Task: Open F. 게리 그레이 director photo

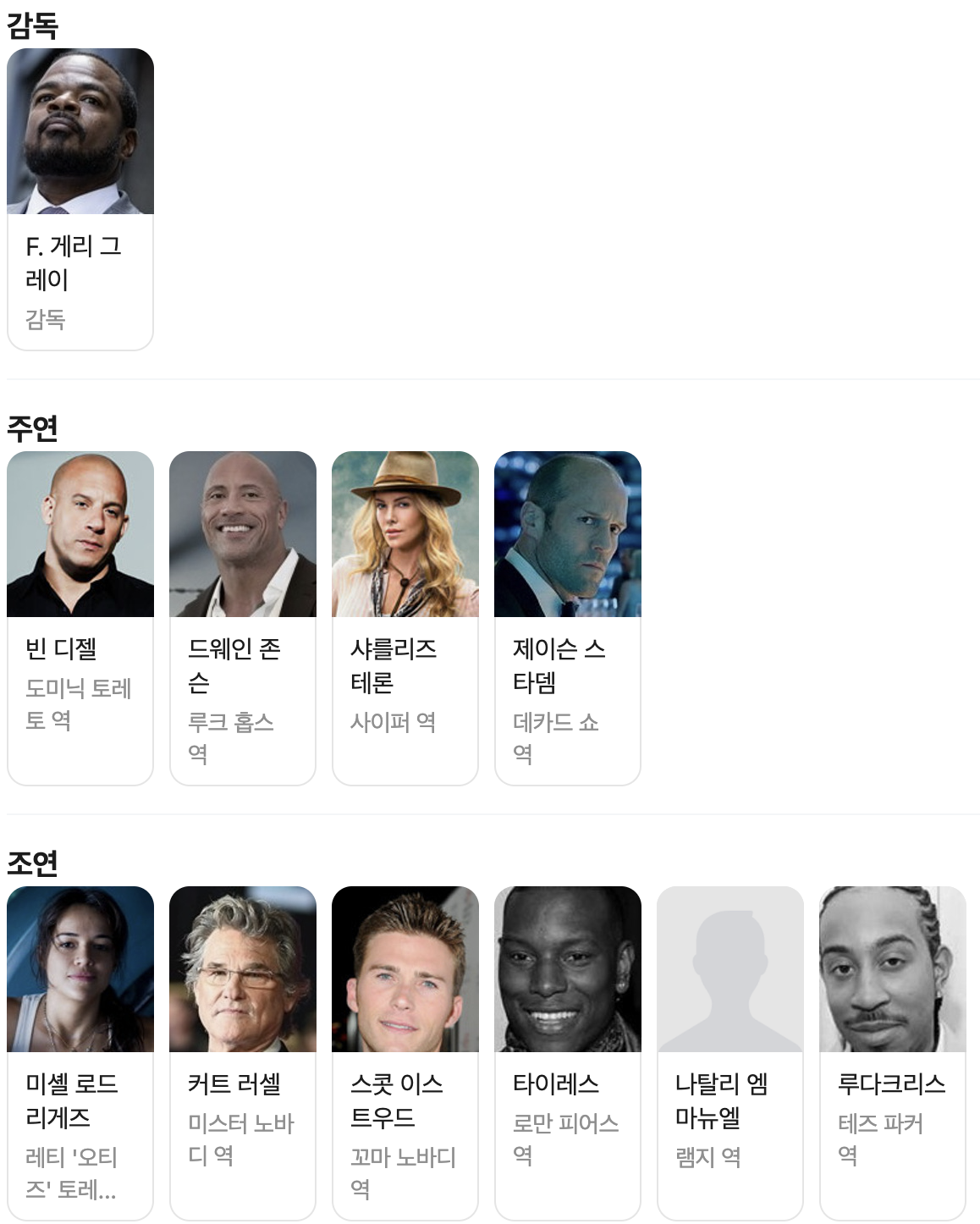Action: (80, 131)
